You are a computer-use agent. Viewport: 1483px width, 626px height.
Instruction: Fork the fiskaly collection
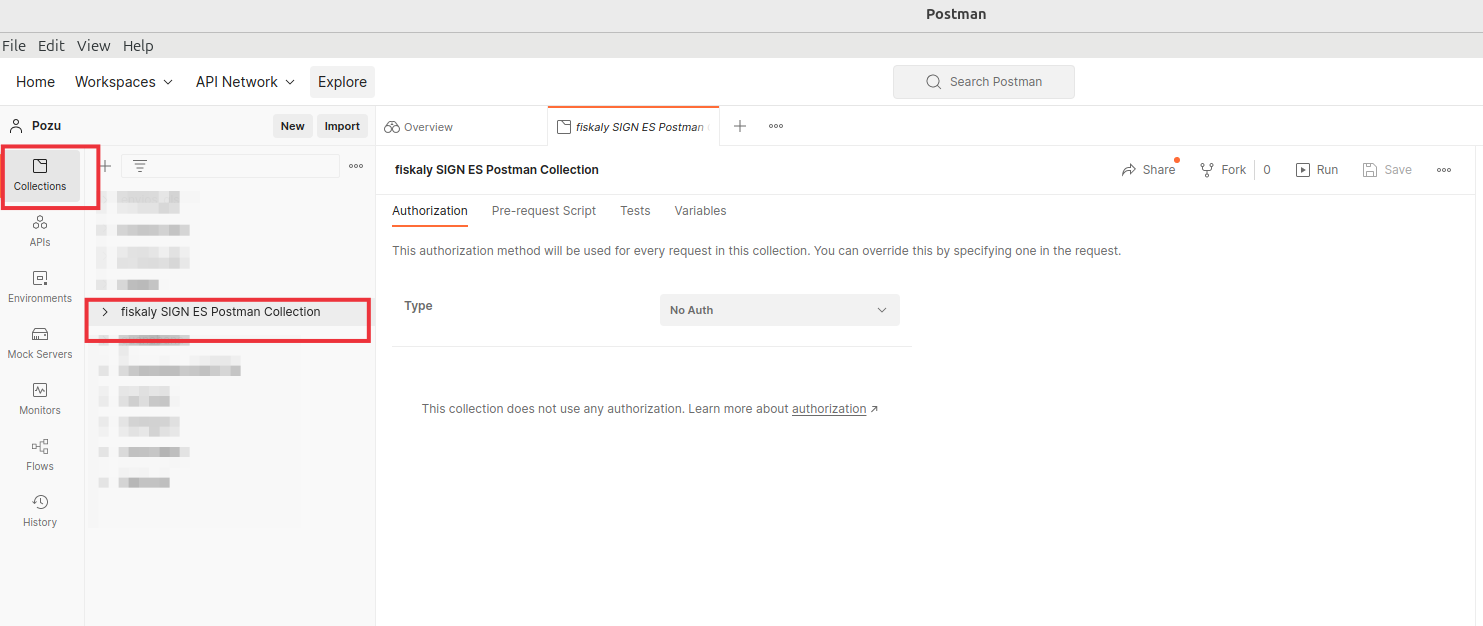[x=1223, y=170]
